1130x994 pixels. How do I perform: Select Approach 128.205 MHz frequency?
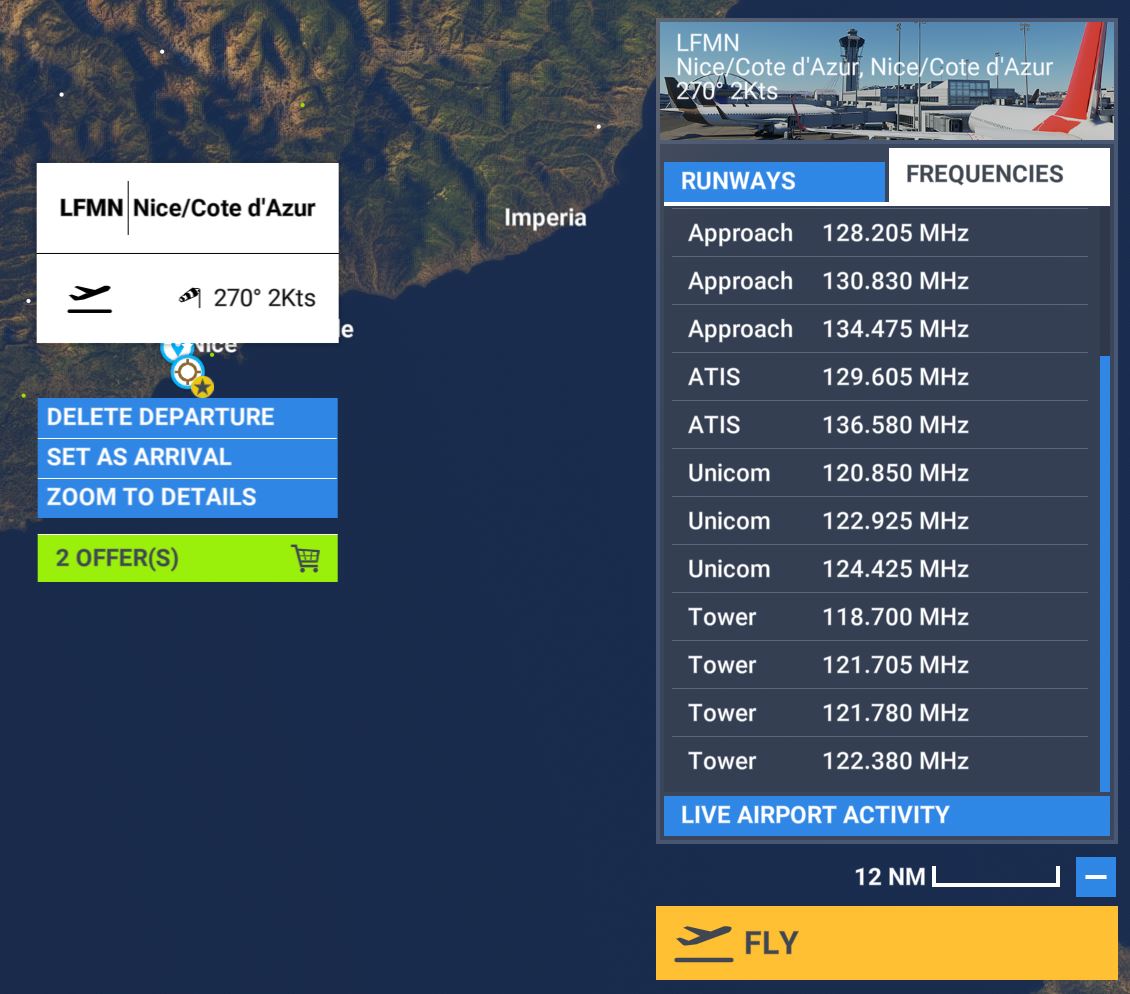[x=879, y=233]
